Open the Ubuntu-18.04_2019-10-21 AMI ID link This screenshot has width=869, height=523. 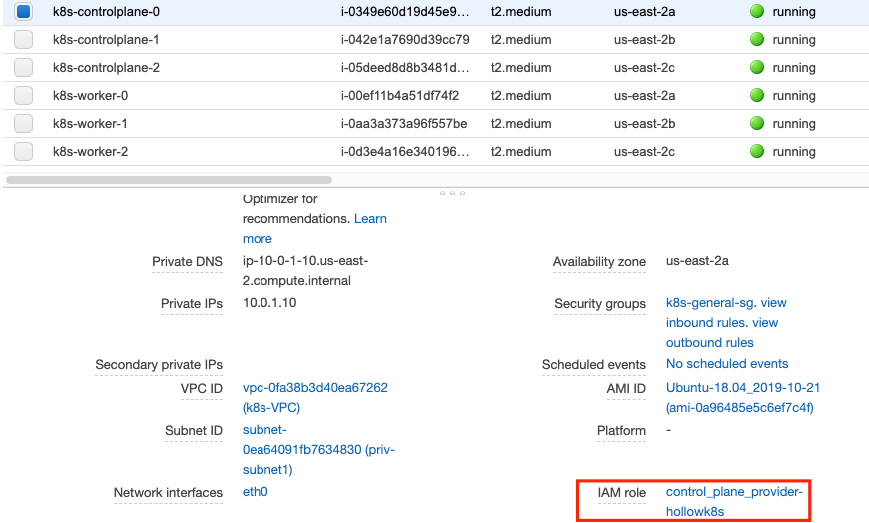pyautogui.click(x=742, y=387)
